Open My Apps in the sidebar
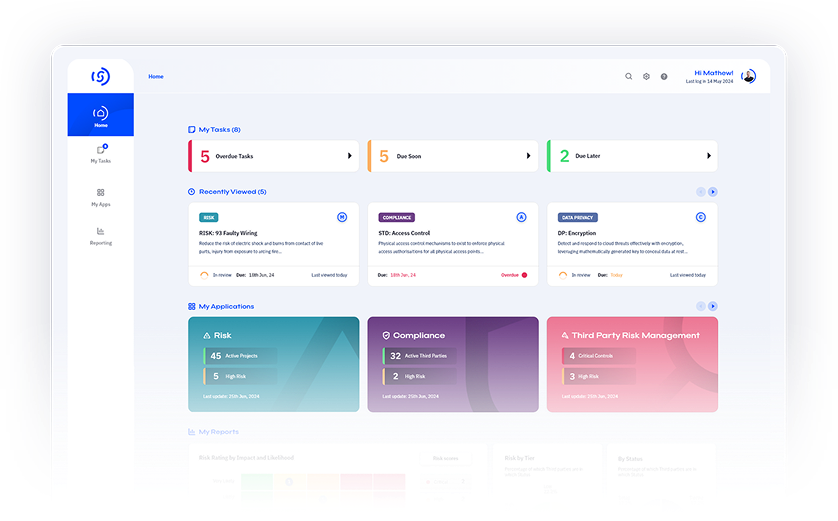 click(x=101, y=196)
